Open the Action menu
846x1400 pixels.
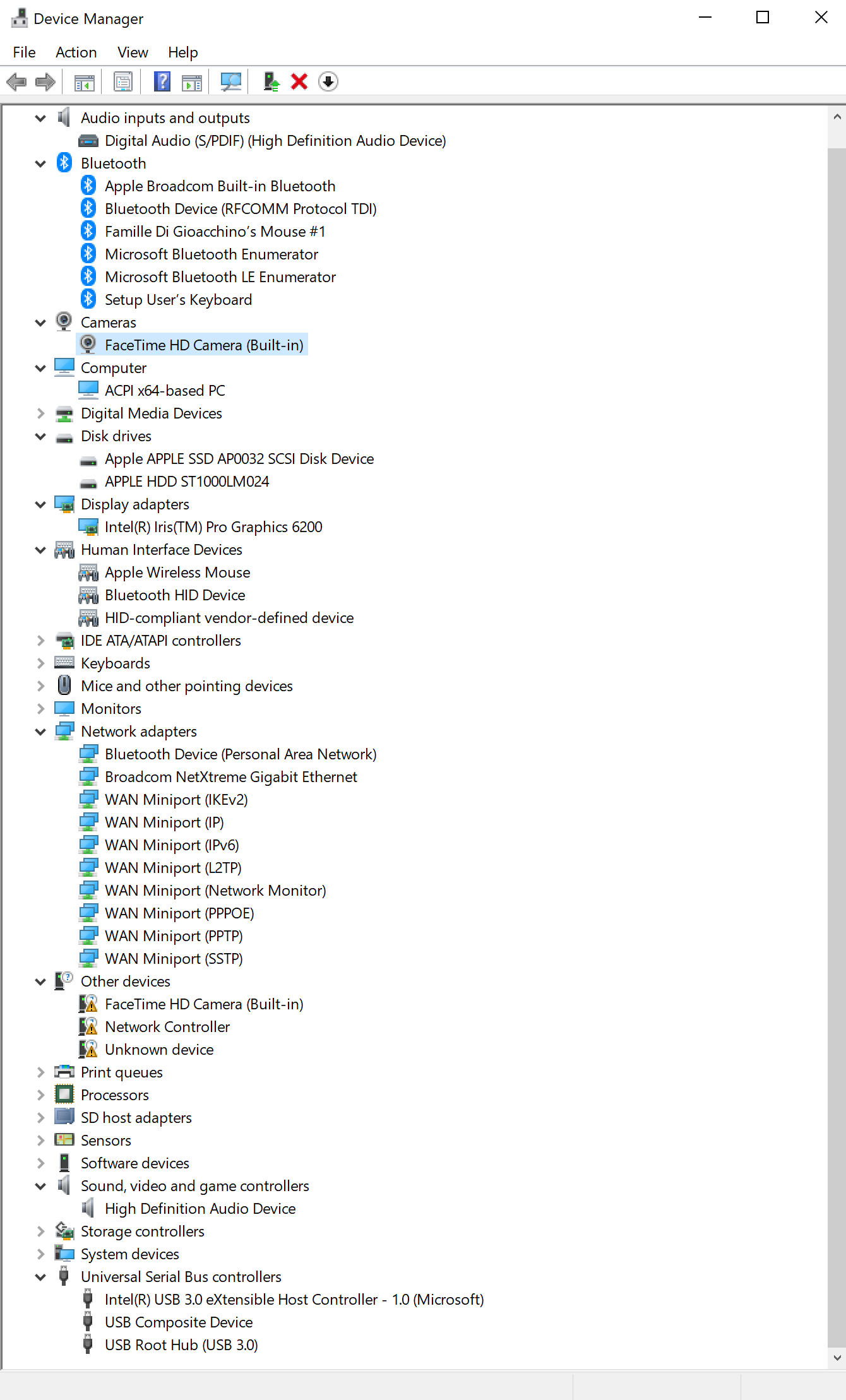pyautogui.click(x=76, y=52)
